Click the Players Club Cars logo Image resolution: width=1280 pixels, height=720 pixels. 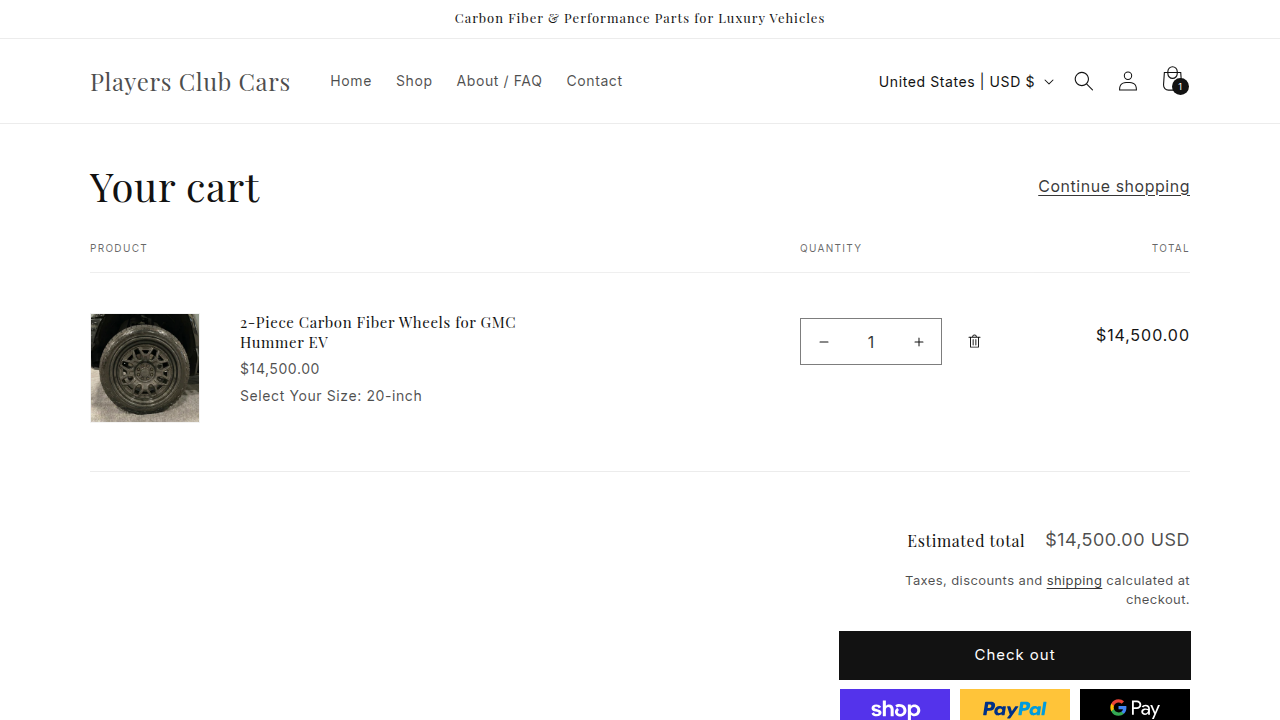pyautogui.click(x=190, y=81)
